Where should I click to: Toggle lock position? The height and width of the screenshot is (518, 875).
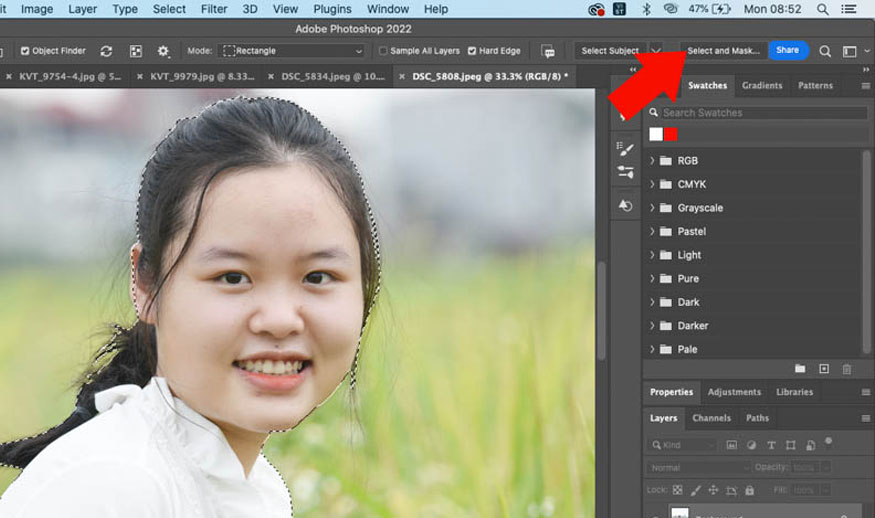point(713,490)
